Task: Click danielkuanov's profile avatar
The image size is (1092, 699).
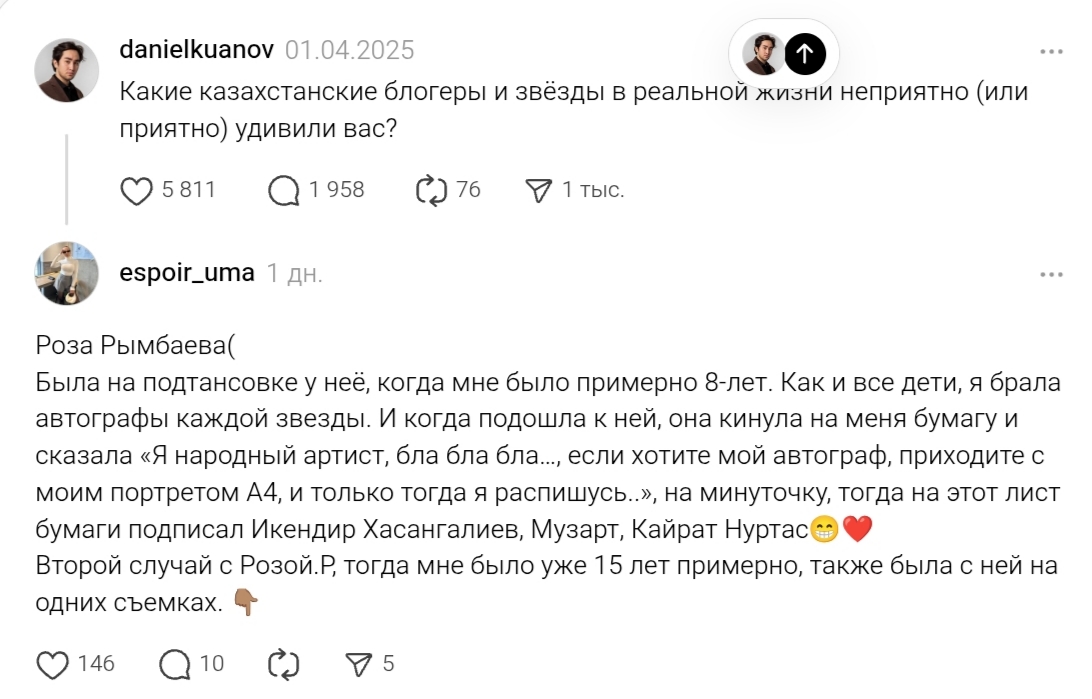Action: 67,71
